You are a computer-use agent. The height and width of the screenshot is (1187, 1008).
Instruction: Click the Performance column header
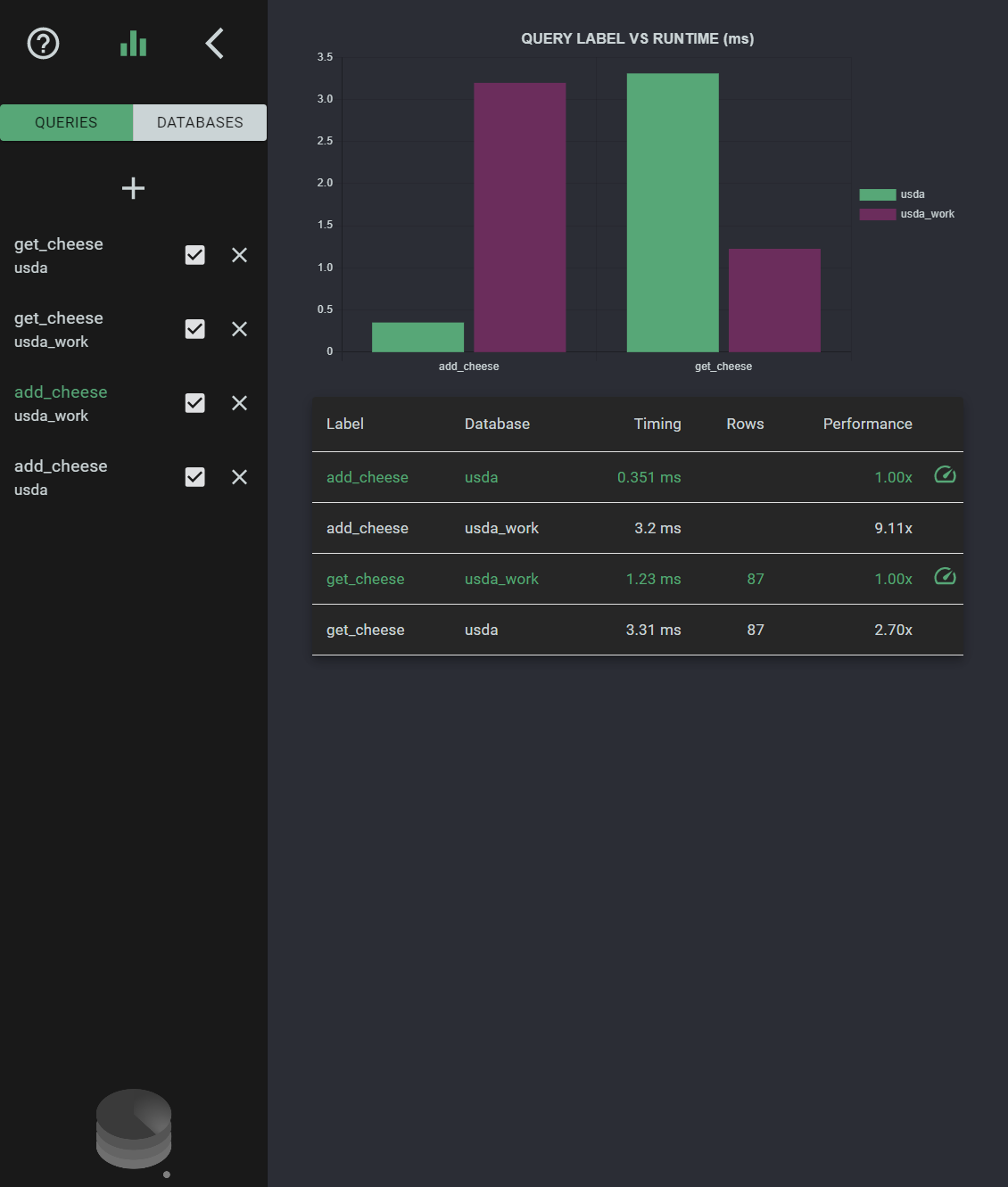point(867,424)
